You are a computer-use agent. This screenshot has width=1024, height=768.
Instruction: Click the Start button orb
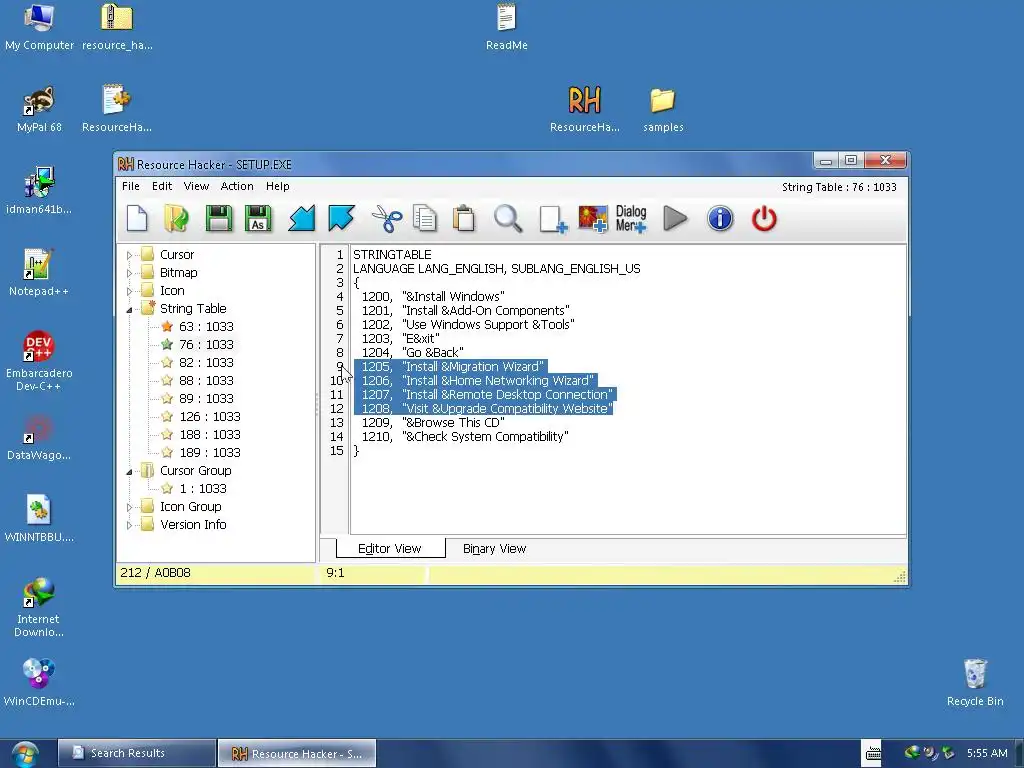tap(24, 754)
